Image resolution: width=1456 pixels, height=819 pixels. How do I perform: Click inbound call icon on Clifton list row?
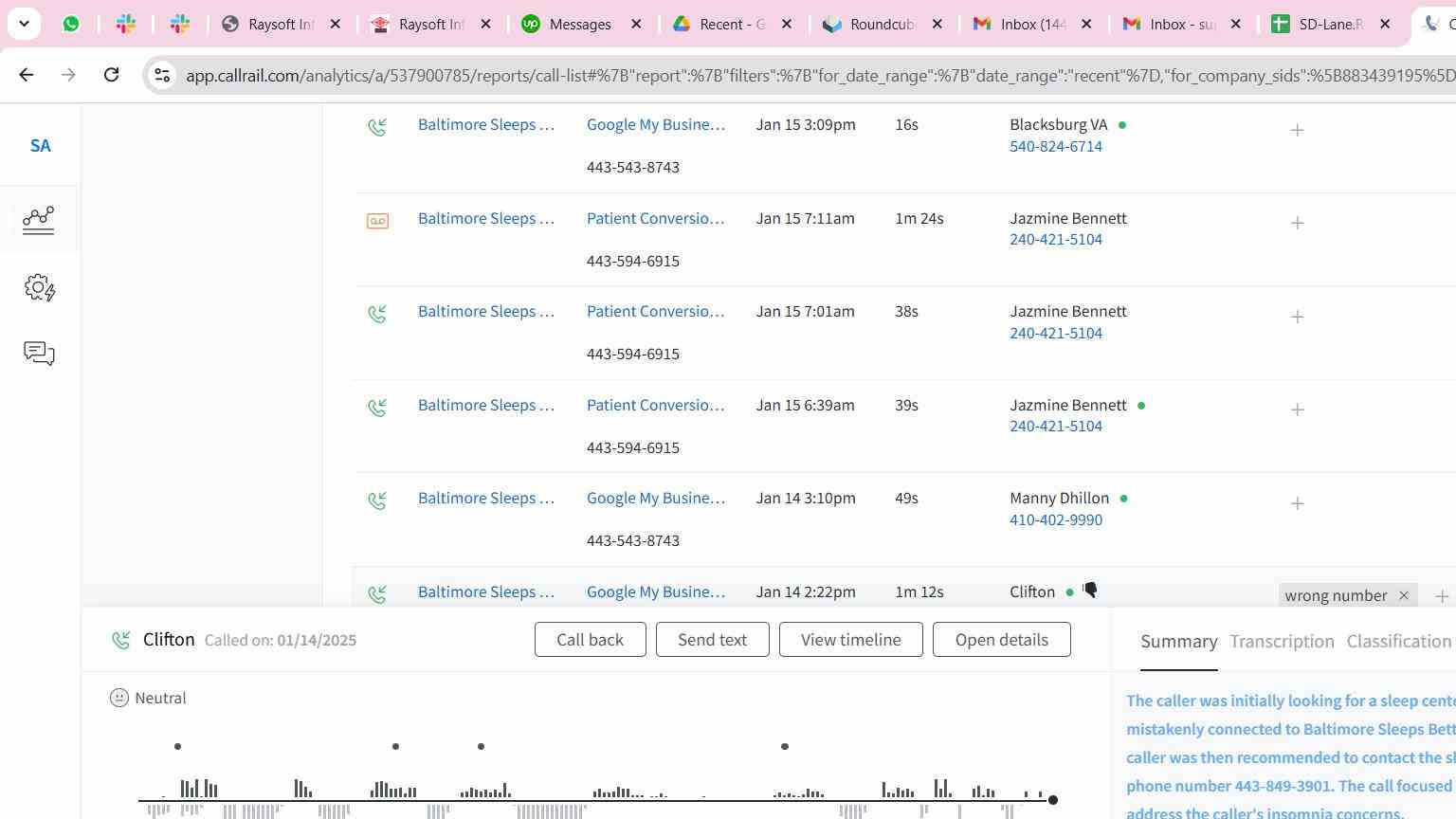tap(377, 594)
